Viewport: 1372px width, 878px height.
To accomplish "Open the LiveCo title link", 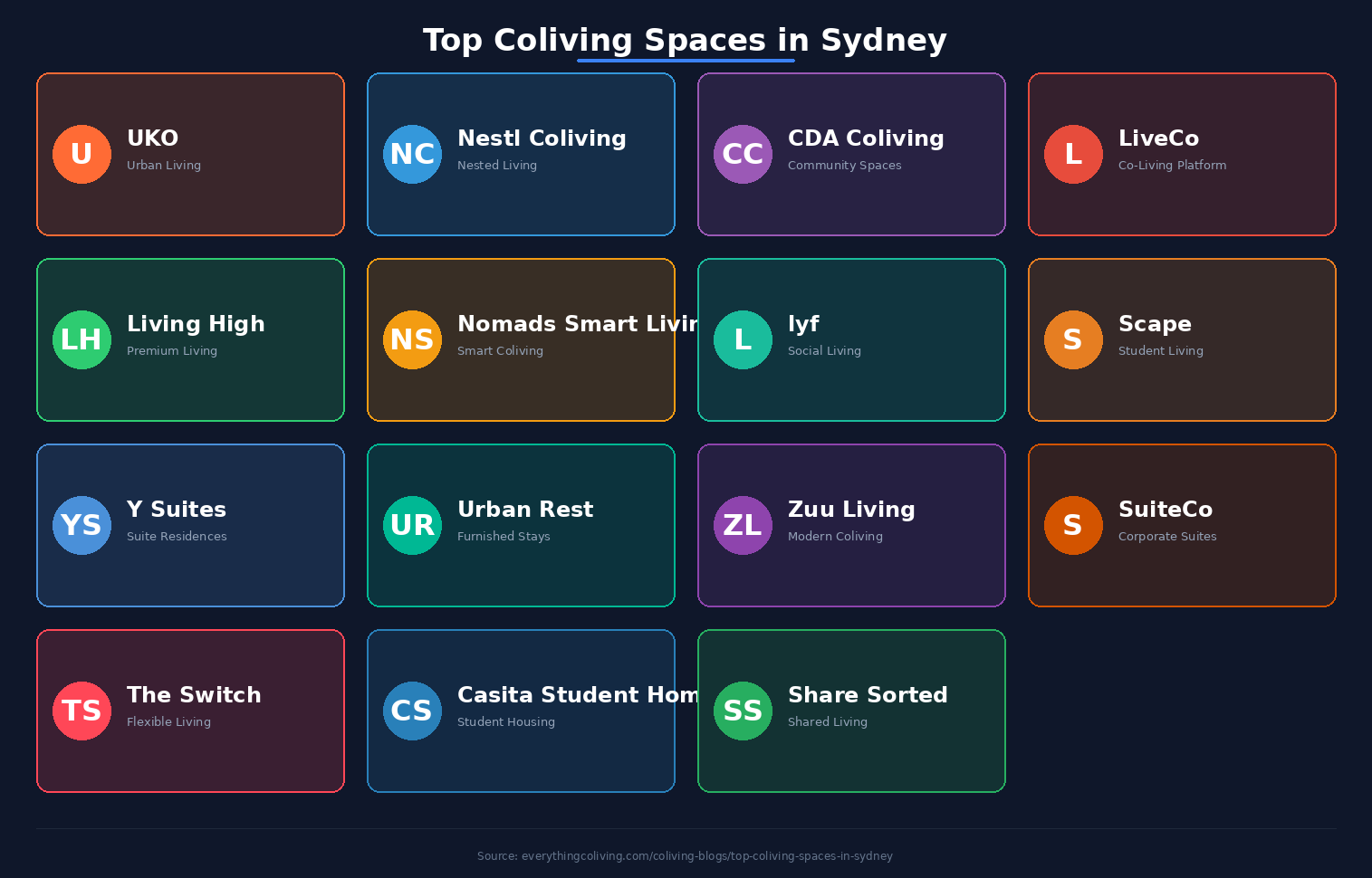I will pos(1158,138).
